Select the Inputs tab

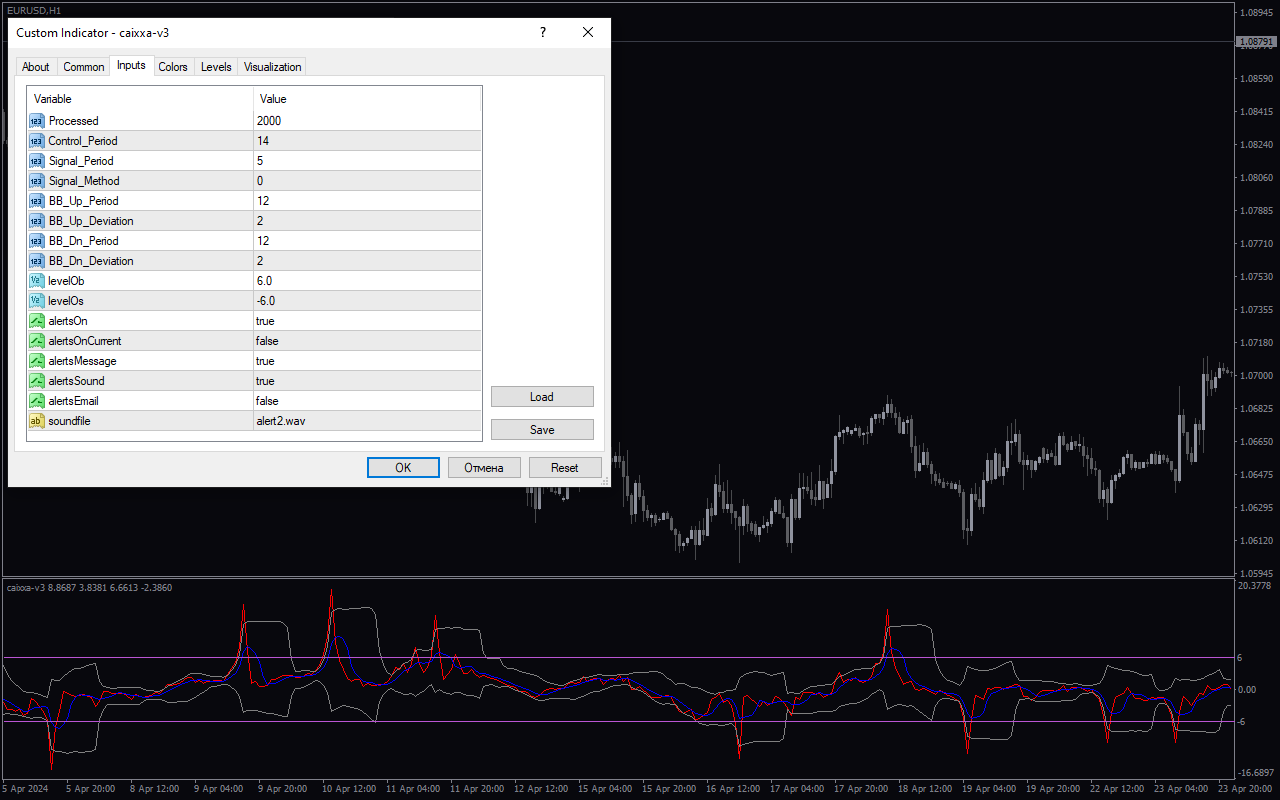click(x=131, y=65)
